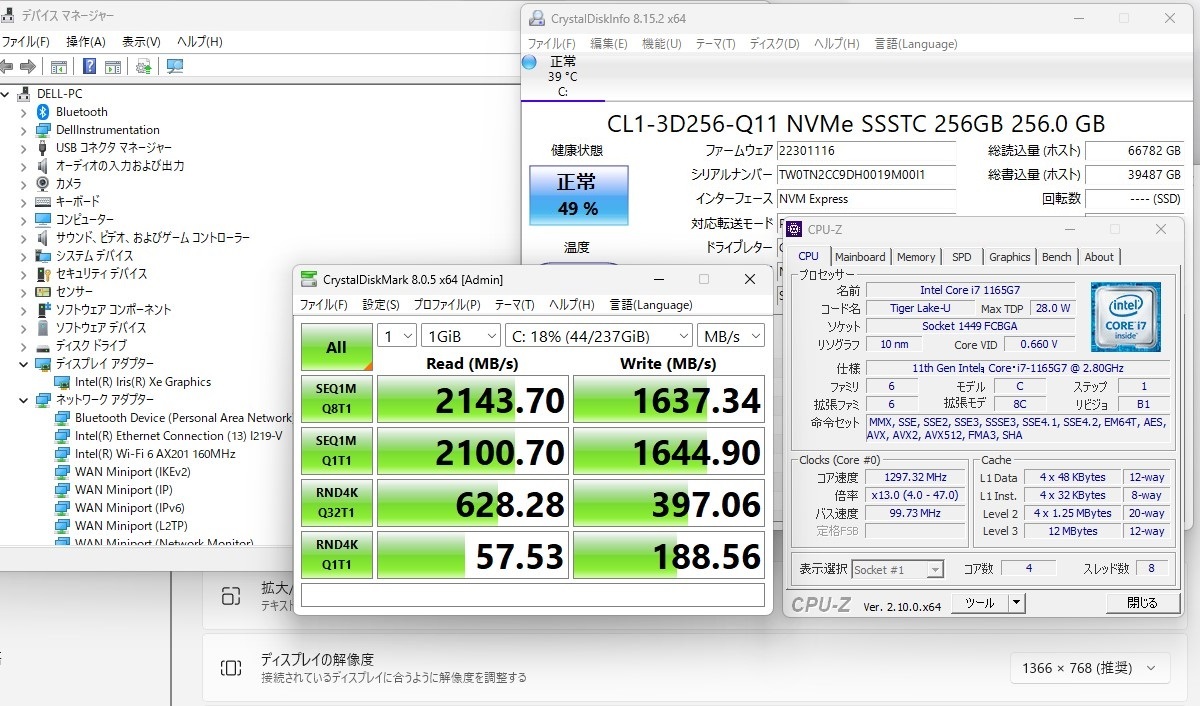Select the security devices (セキュリティ デバイス) icon
Screen dimensions: 1200x706
(x=43, y=274)
